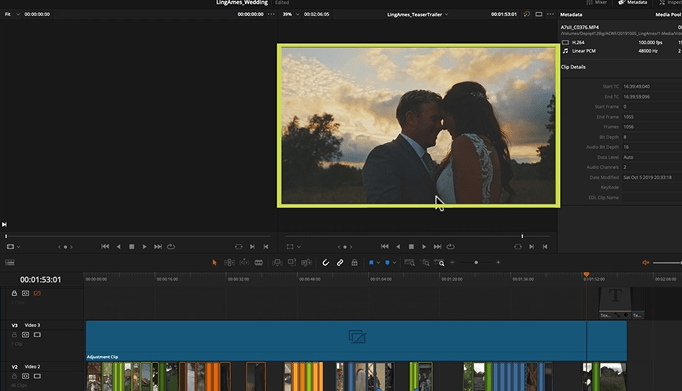Select the Adjustment Clip on Video 3
Screen dimensions: 682x391
point(356,341)
